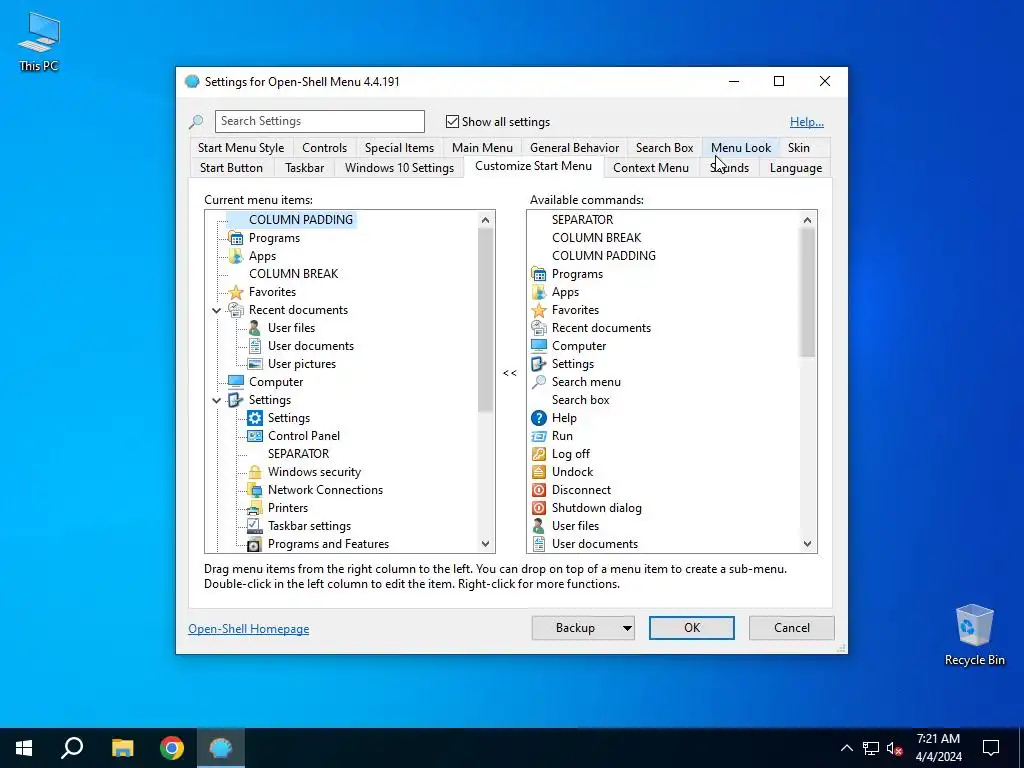Click the Search menu magnifier icon
The width and height of the screenshot is (1024, 768).
point(539,382)
